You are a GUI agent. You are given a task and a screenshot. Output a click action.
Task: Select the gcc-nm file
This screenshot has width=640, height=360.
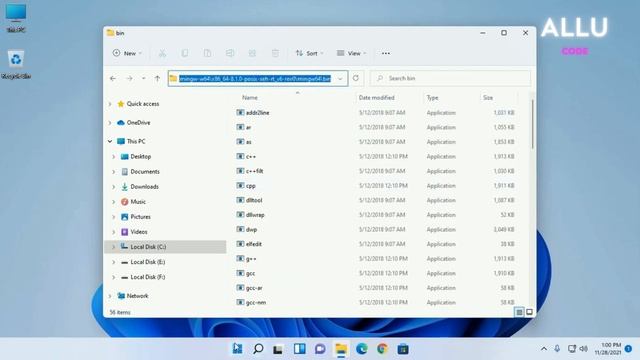(x=256, y=302)
